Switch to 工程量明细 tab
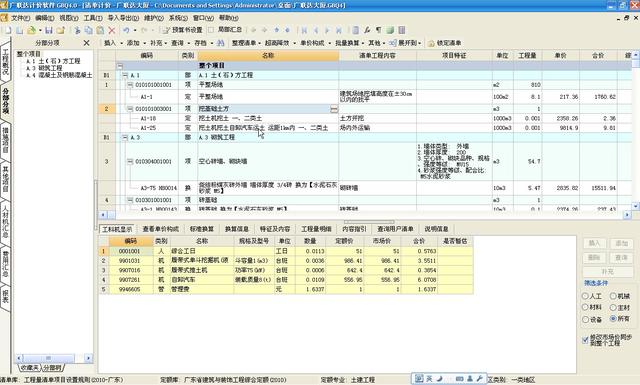Screen dimensions: 640x385 (316, 229)
